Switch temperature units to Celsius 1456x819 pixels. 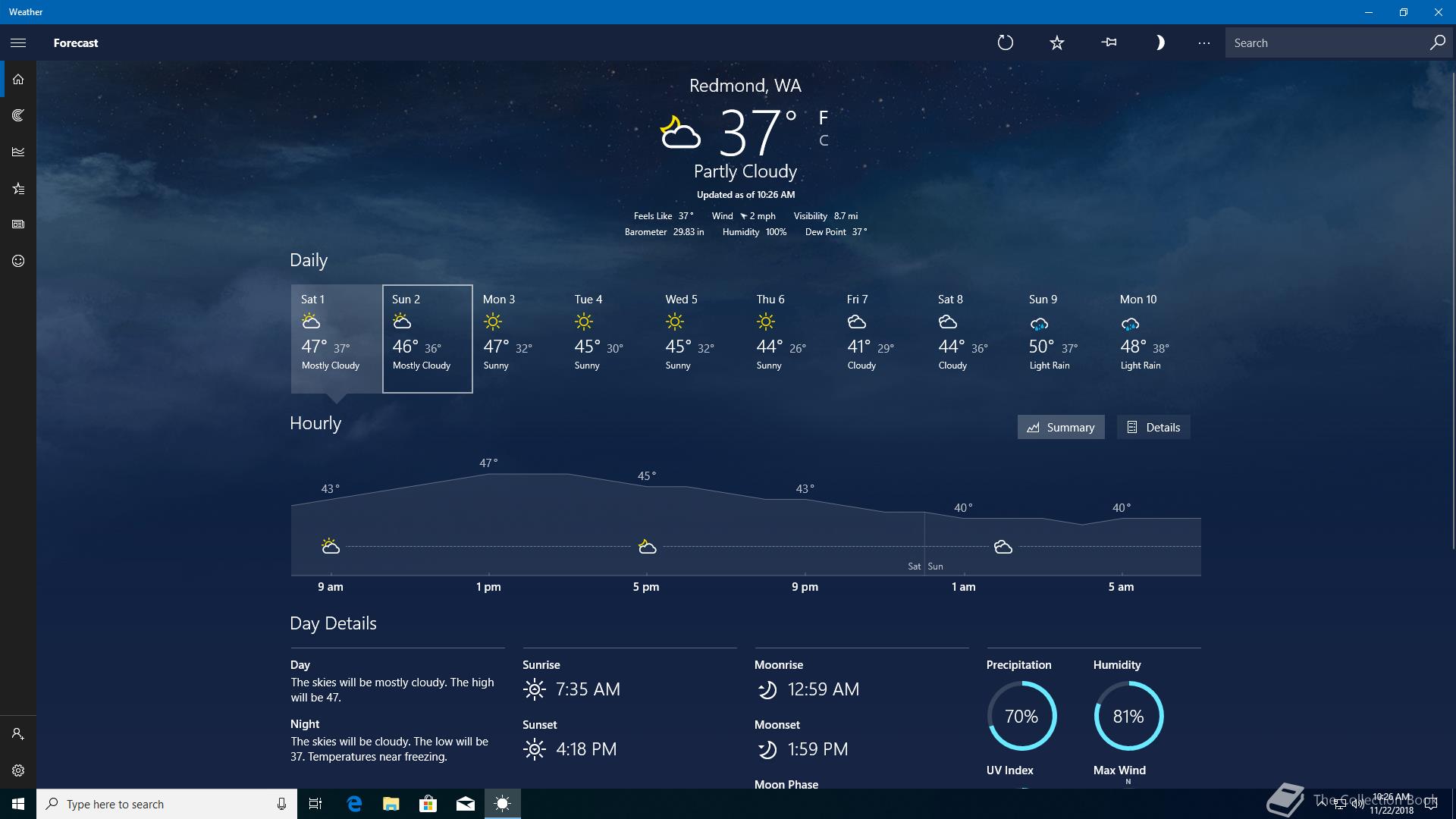824,140
